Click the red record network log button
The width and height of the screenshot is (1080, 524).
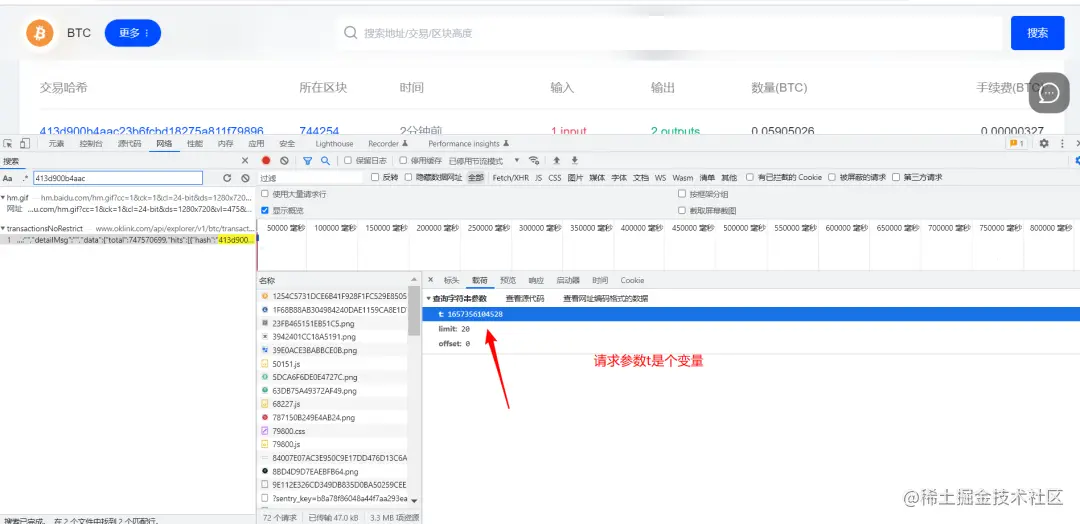tap(266, 160)
